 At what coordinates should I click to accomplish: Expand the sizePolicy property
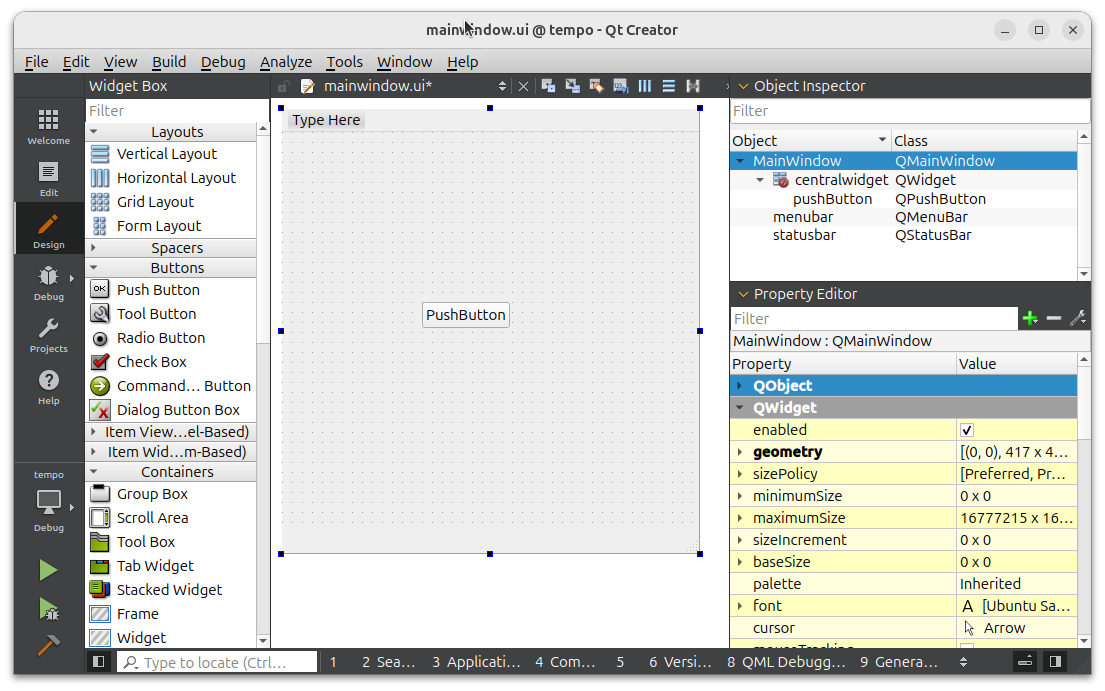(x=739, y=473)
